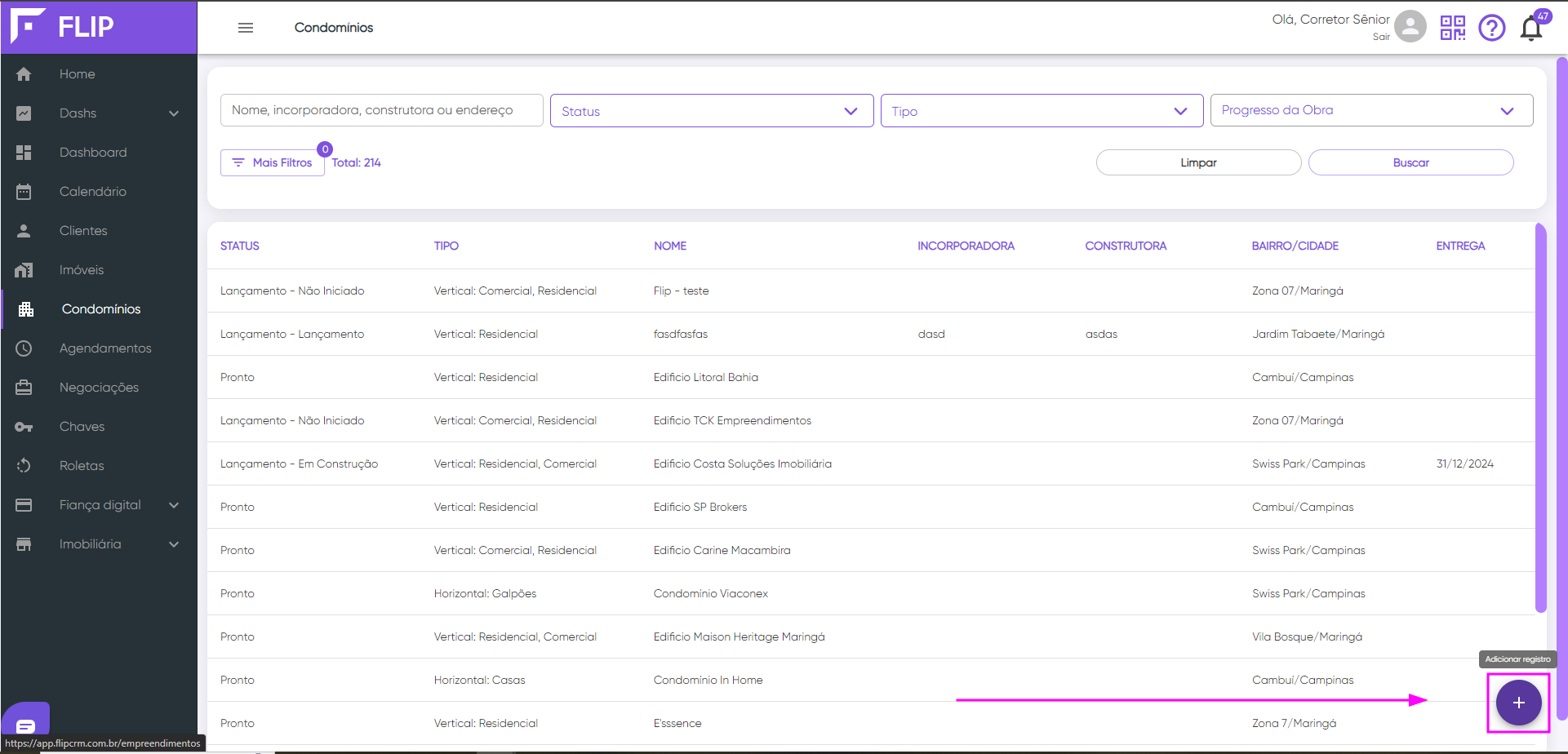Open the Negociações menu item
This screenshot has width=1568, height=754.
(x=99, y=388)
